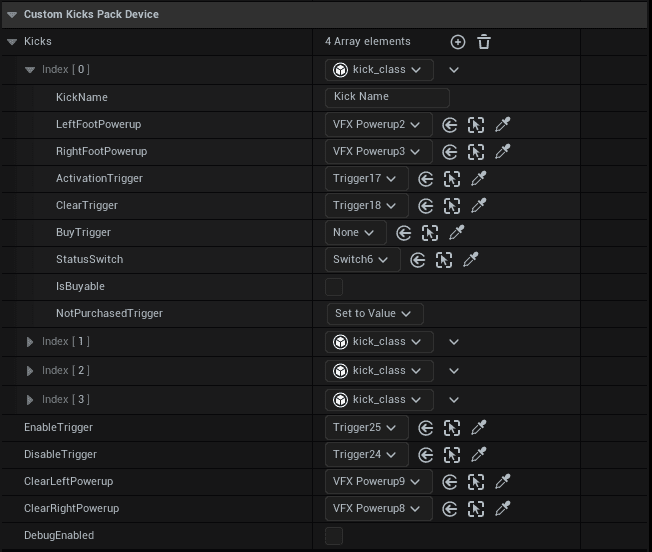Collapse Index [ 0 ] entry

click(x=30, y=70)
